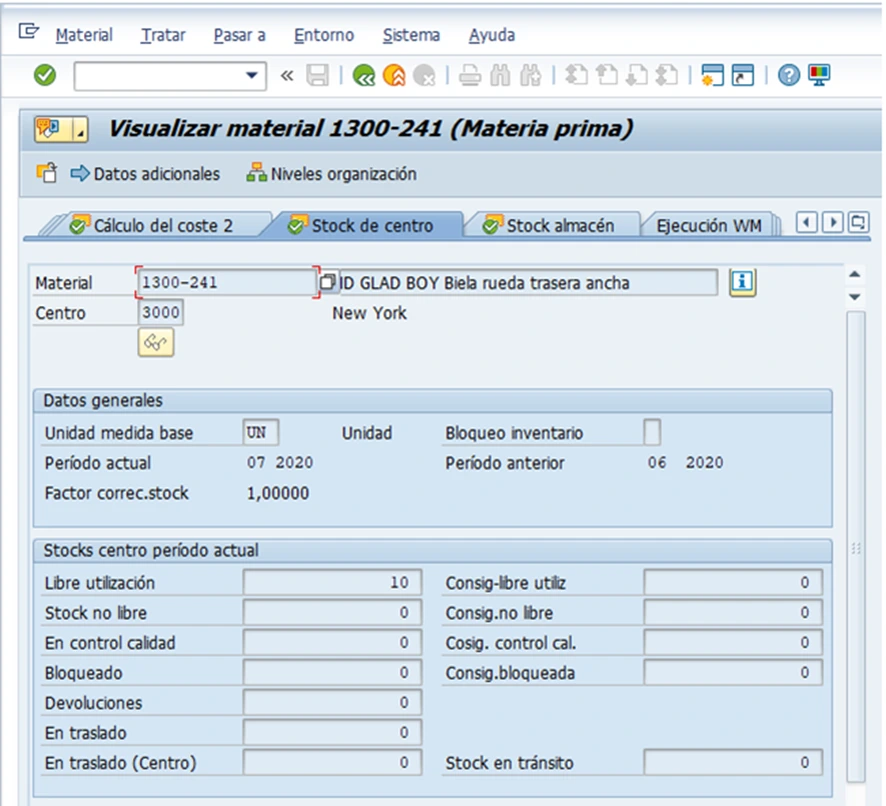Click the other material icon left of Datos adicionales
Viewport: 886px width, 806px height.
tap(47, 174)
